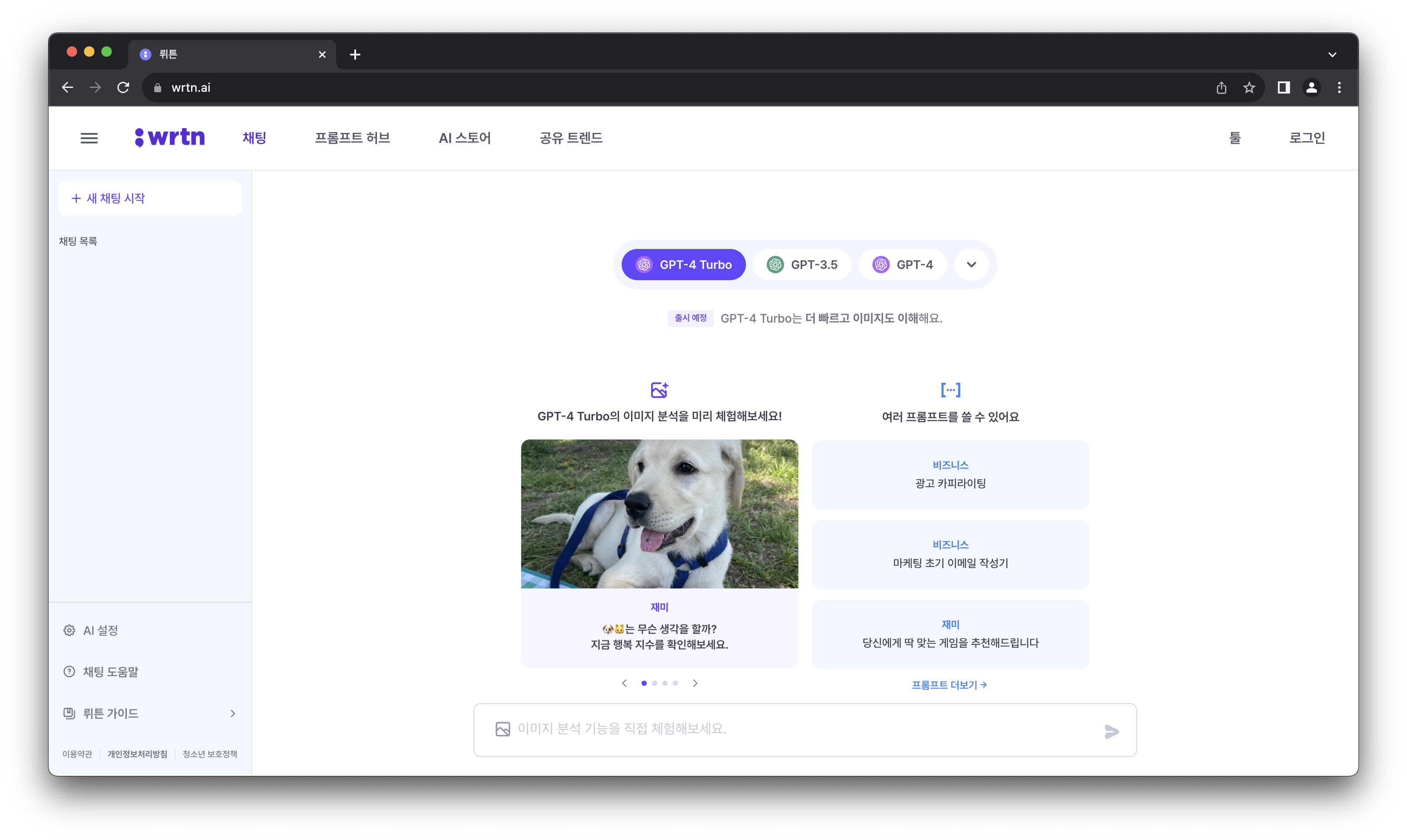Go to next carousel slide arrow
This screenshot has height=840, width=1407.
(x=695, y=683)
